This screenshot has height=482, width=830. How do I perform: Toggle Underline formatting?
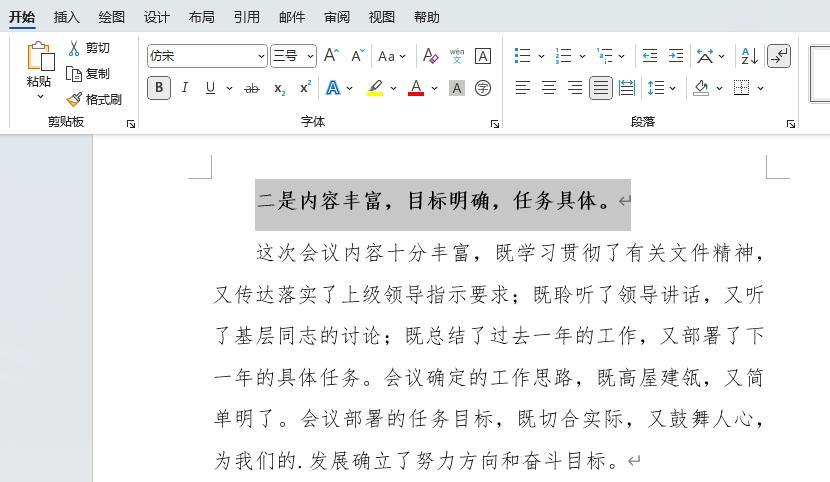tap(210, 88)
